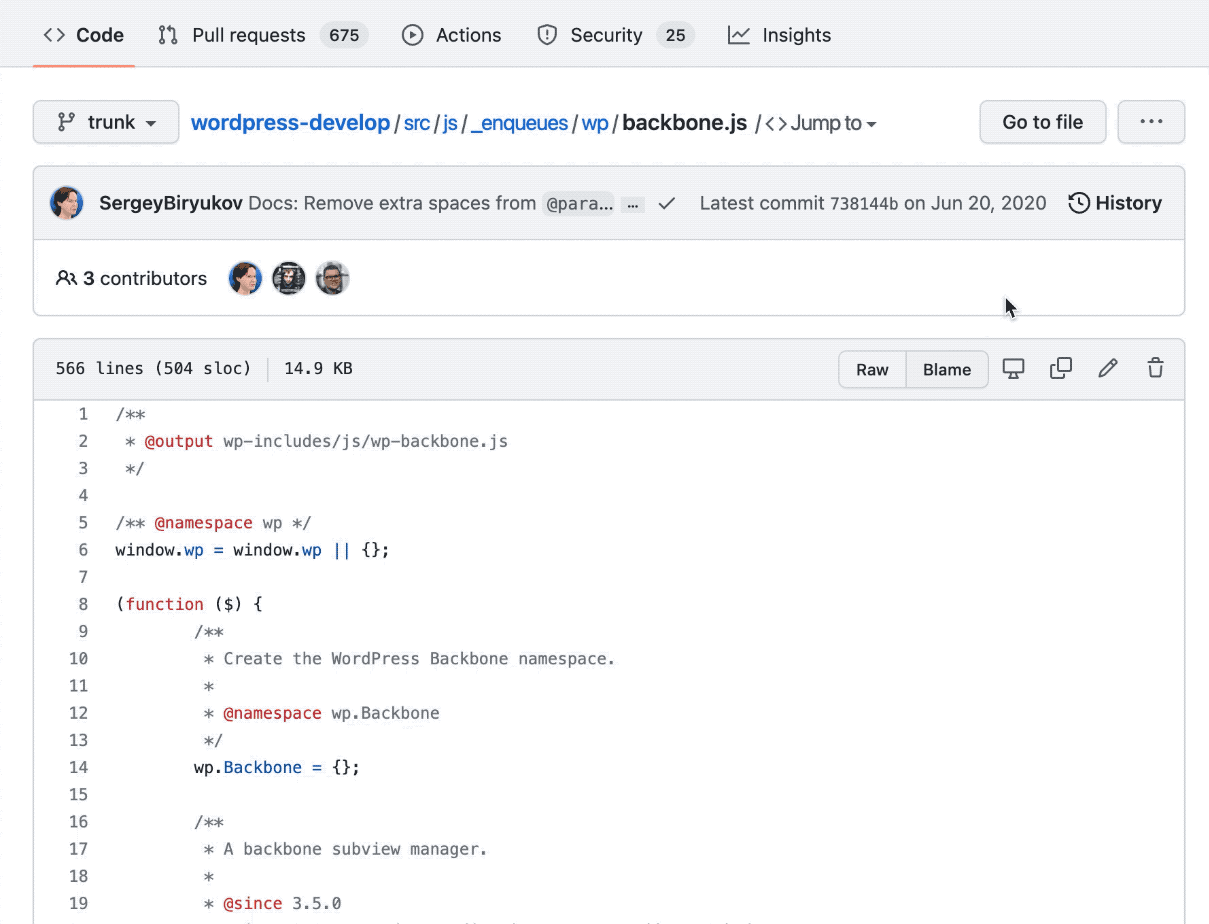1209x924 pixels.
Task: Click the first contributor avatar
Action: (x=245, y=278)
